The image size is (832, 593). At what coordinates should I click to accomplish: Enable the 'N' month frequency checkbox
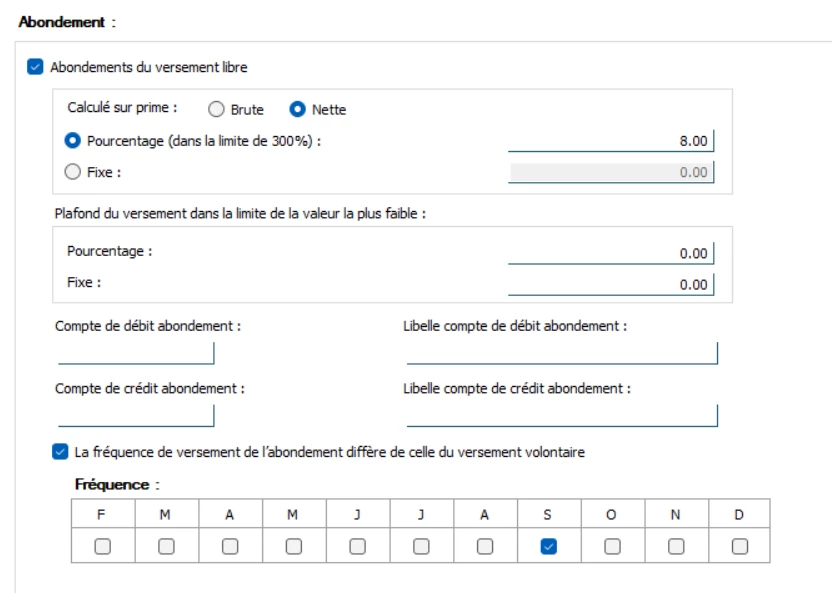click(x=676, y=546)
